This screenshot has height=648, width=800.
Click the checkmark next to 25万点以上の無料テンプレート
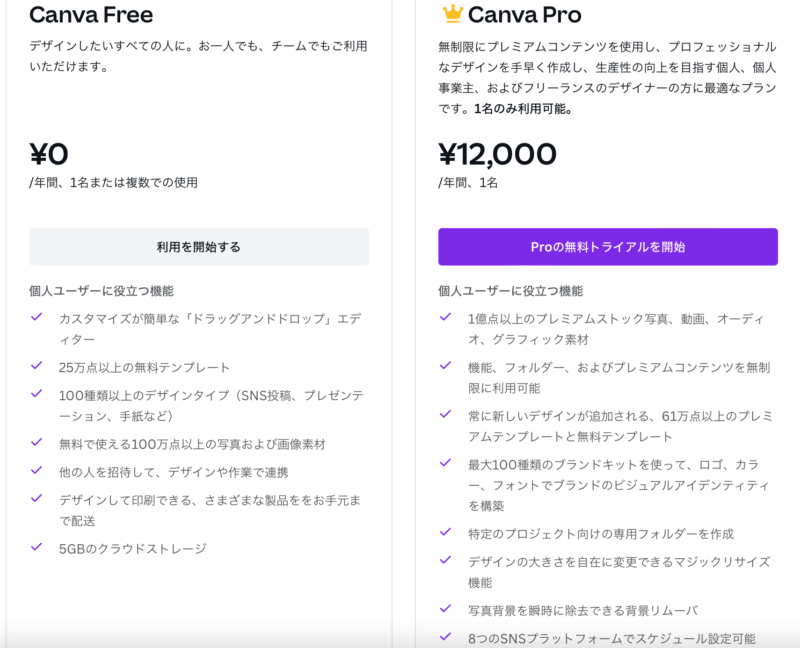point(36,365)
